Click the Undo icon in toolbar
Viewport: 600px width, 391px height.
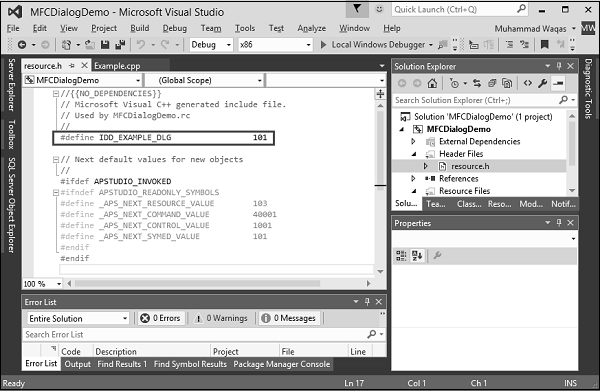(141, 45)
